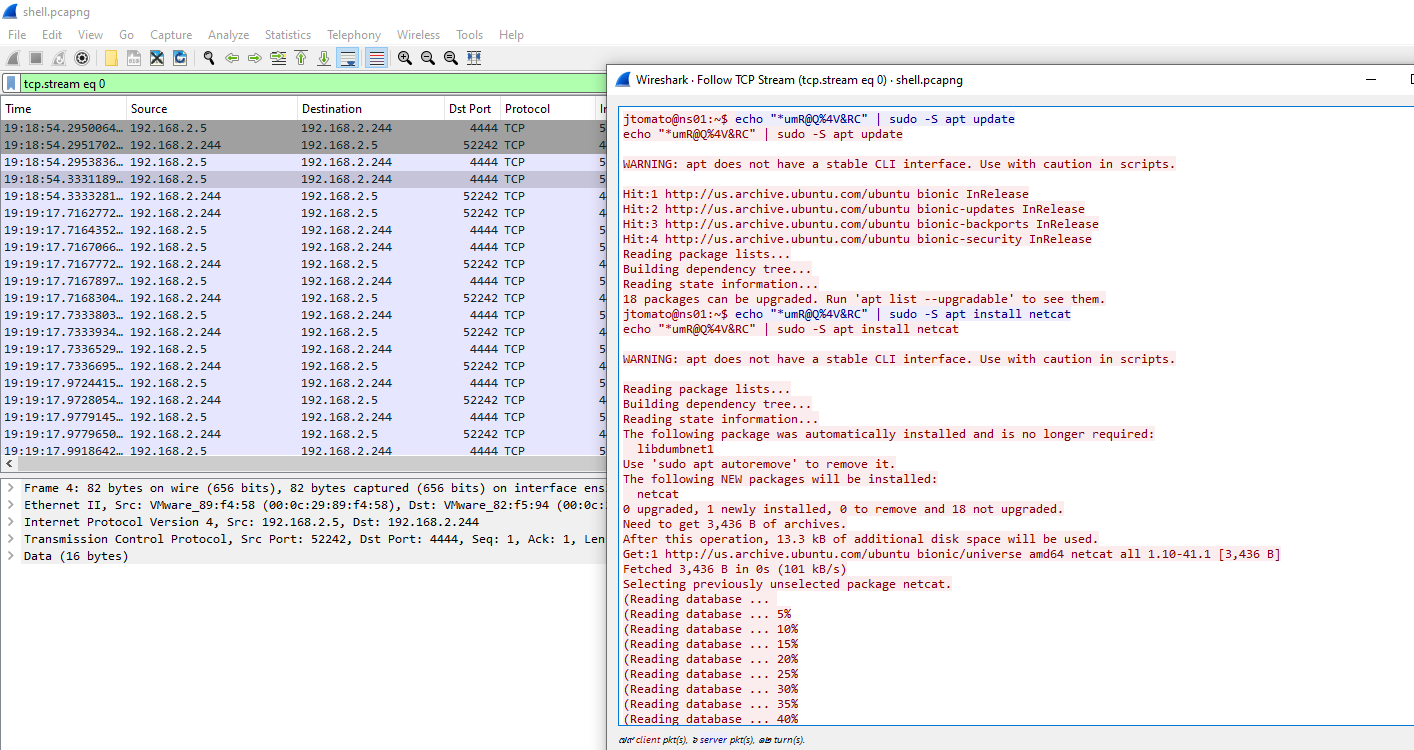Open capture options gear icon

[82, 58]
